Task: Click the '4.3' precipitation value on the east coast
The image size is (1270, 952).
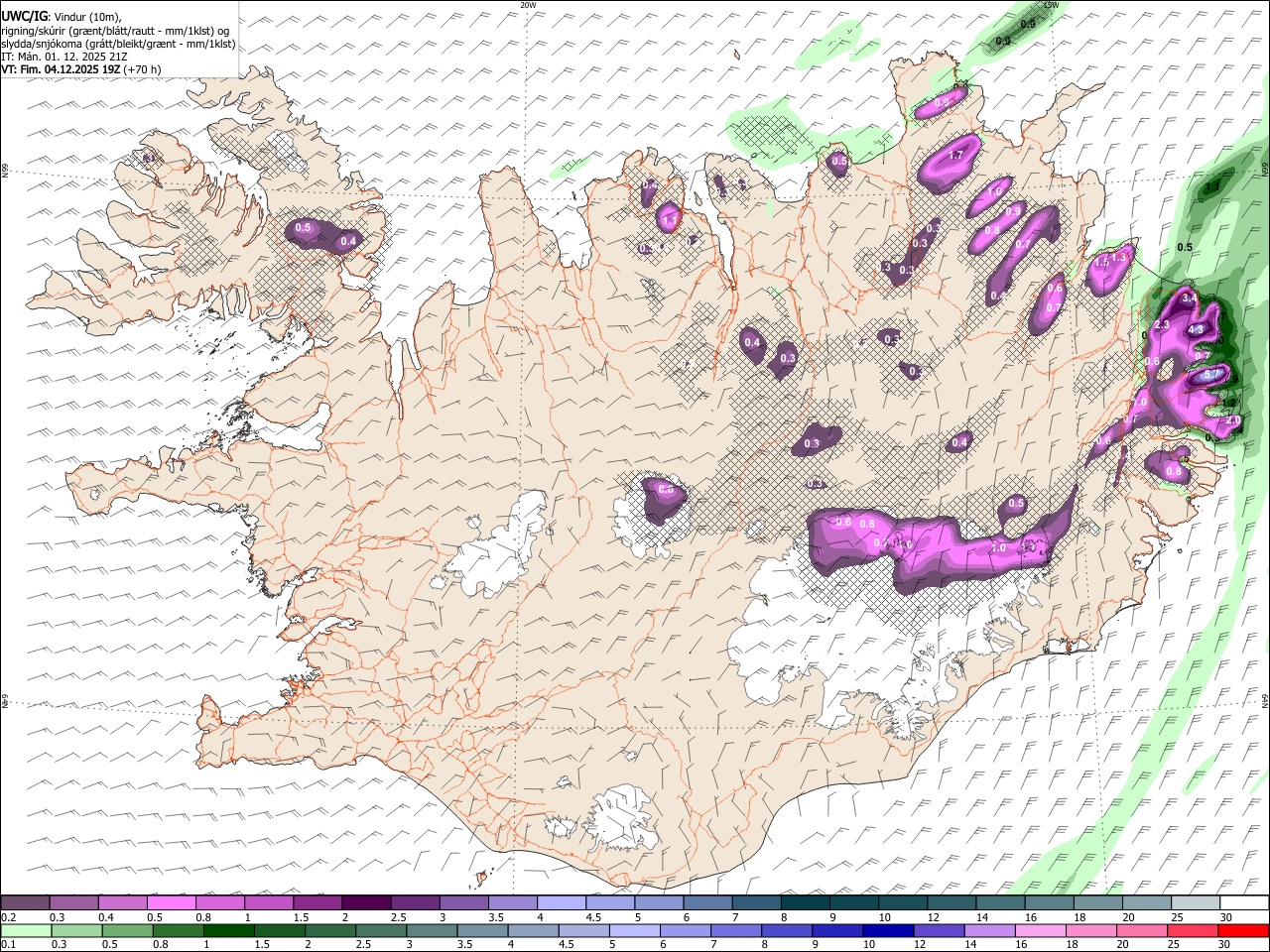Action: 1196,330
